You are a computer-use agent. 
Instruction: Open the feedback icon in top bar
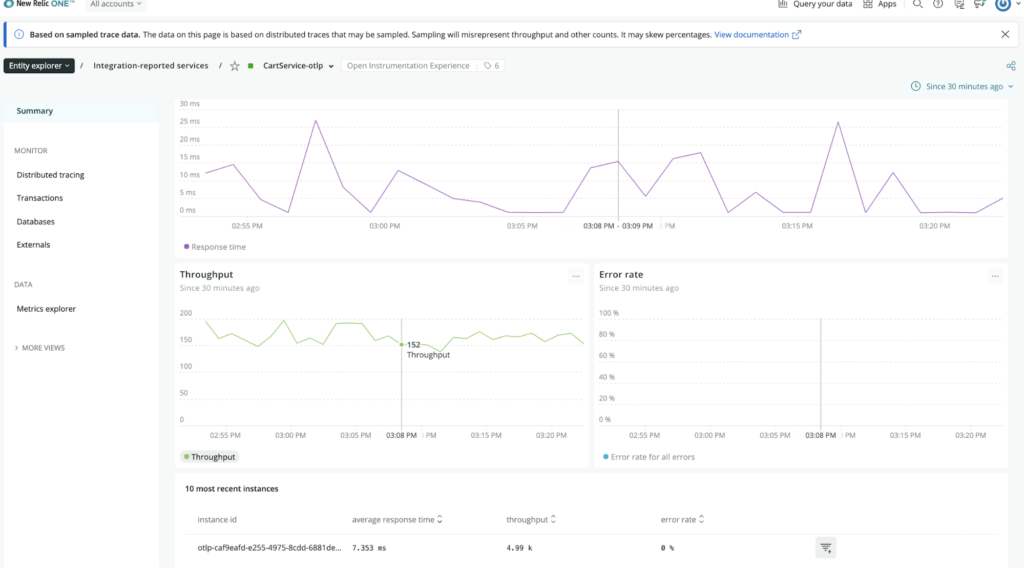tap(958, 5)
